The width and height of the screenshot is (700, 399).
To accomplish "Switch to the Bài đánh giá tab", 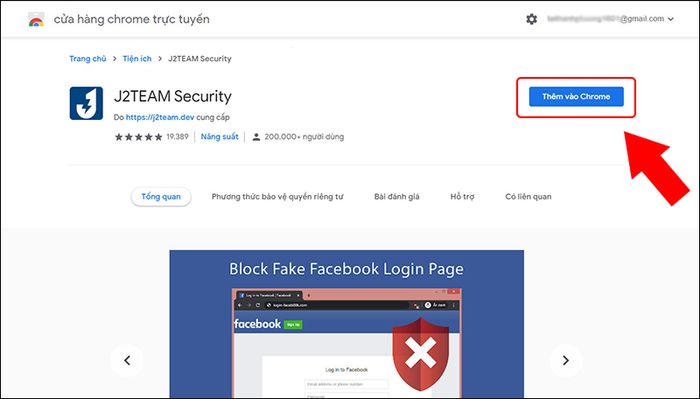I will point(397,197).
